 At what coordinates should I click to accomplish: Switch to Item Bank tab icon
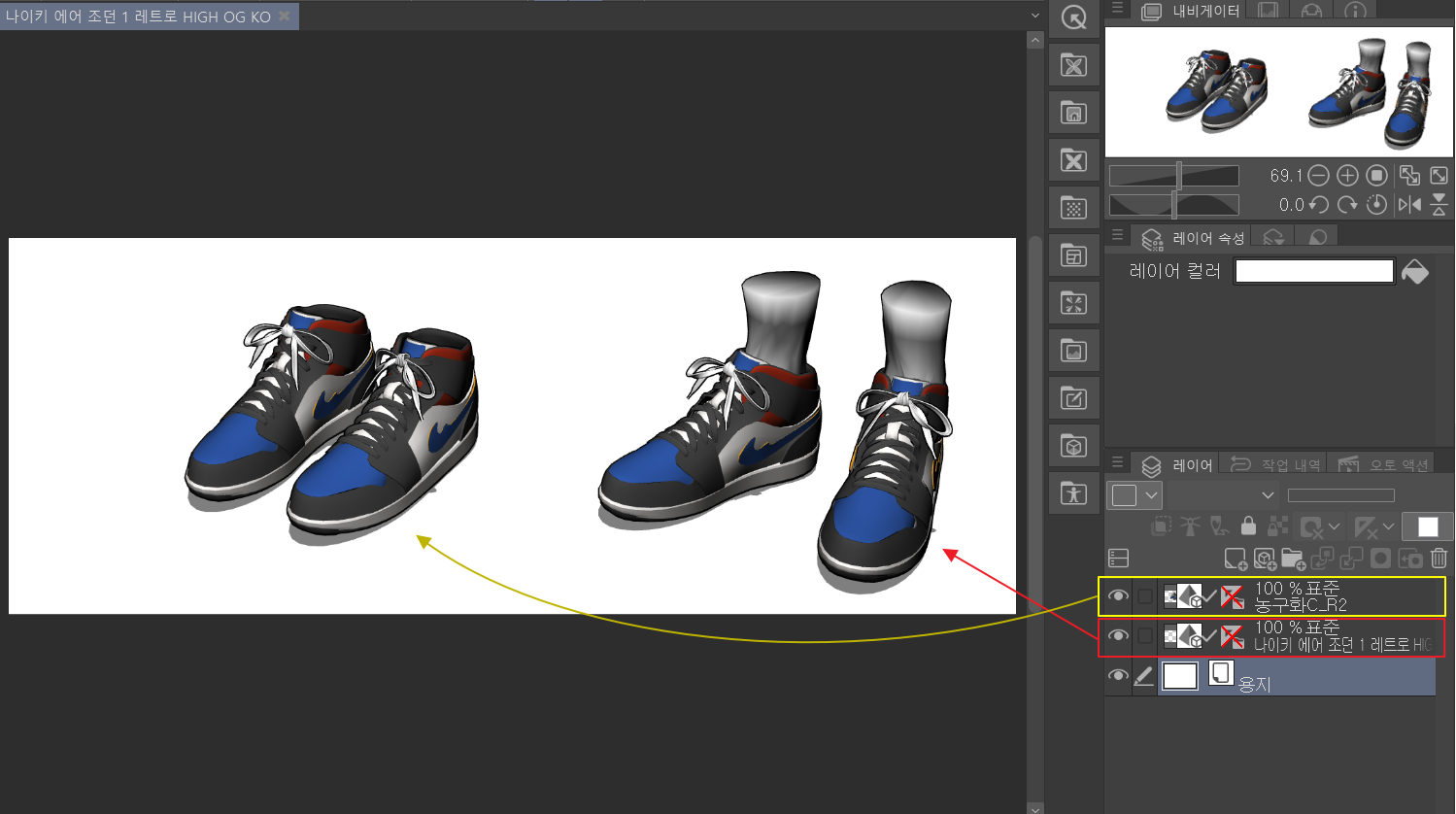point(1311,11)
